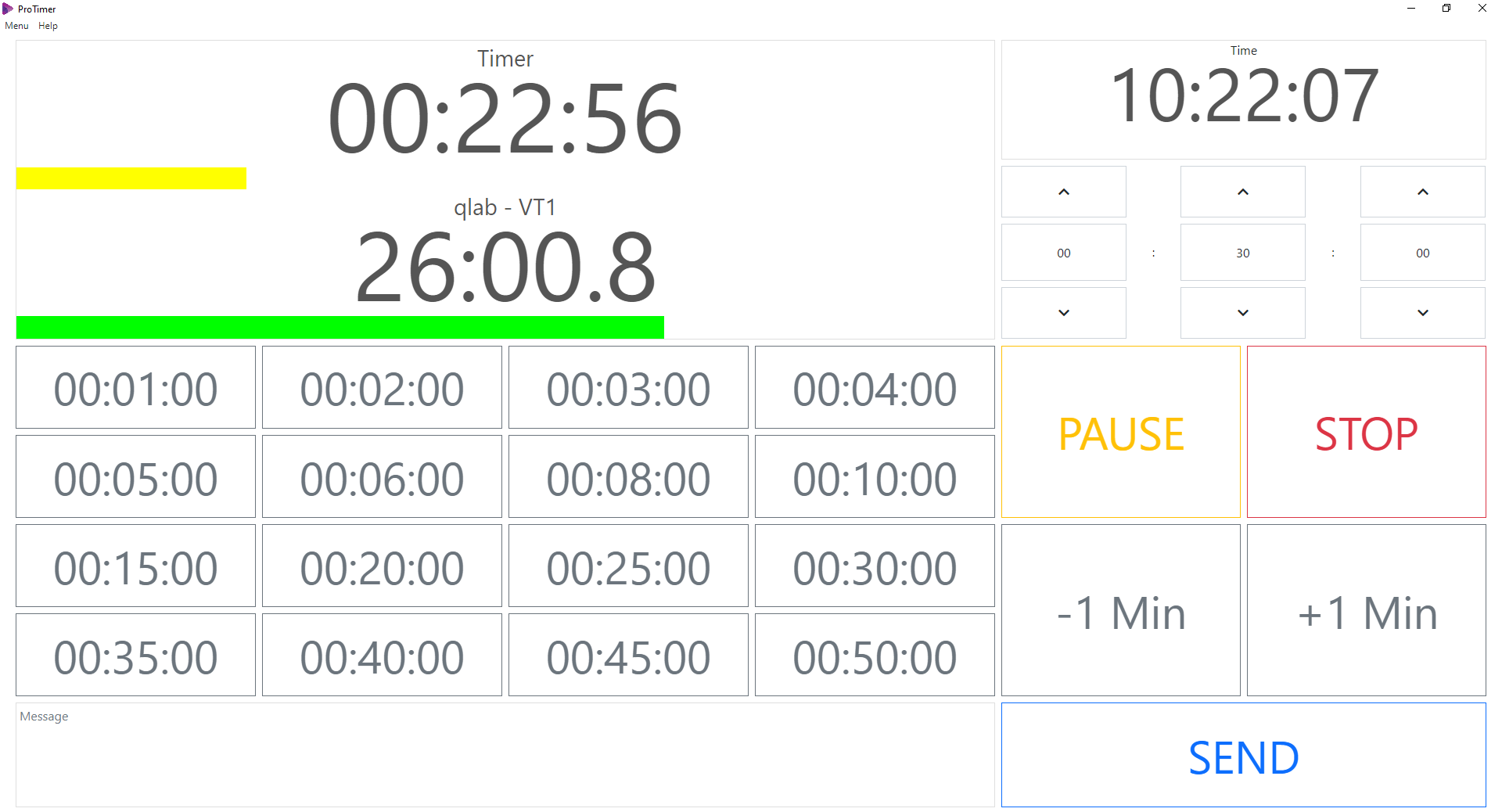Stop the timer
The width and height of the screenshot is (1502, 812).
(1366, 432)
